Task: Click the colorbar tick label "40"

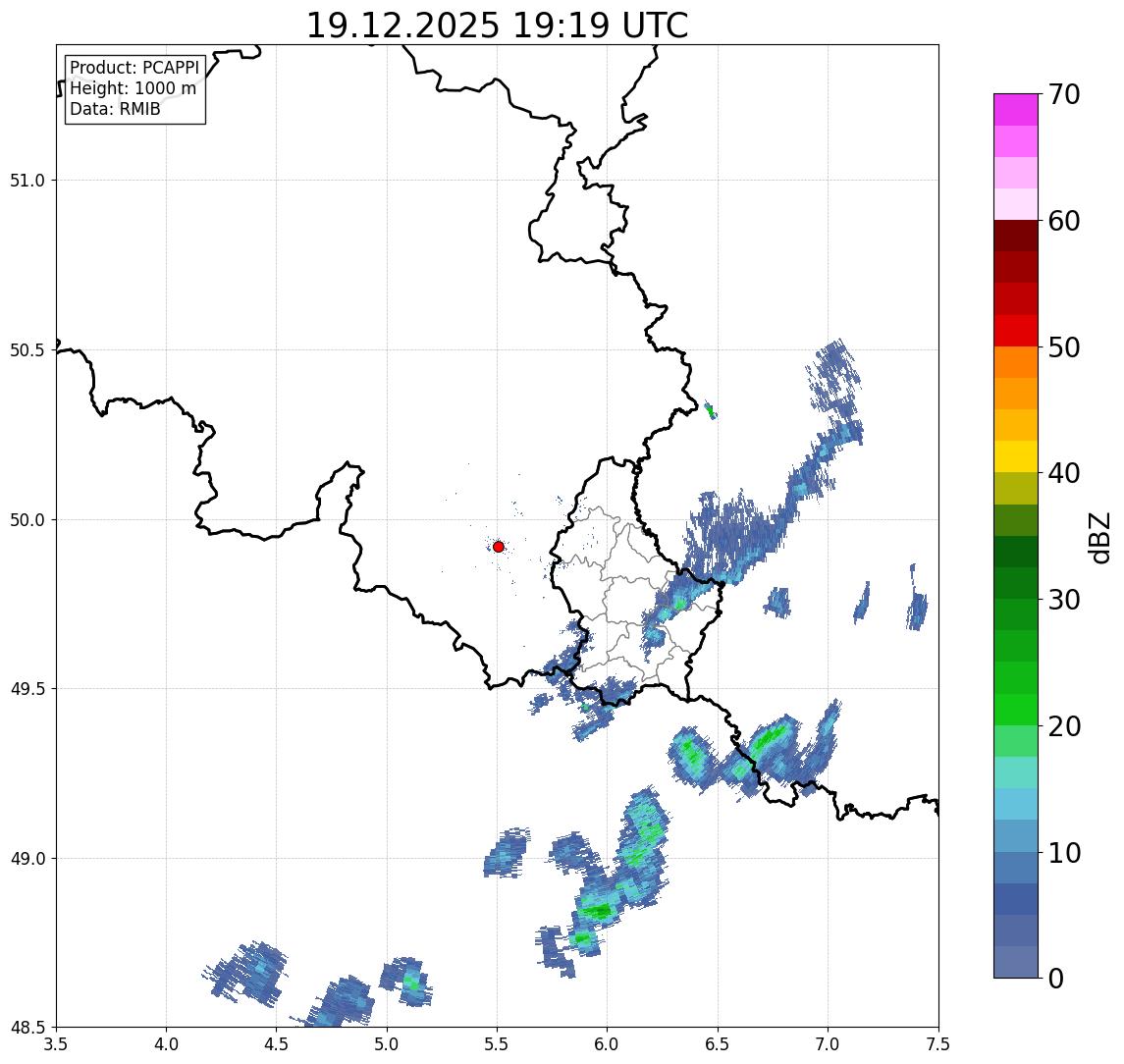Action: coord(1063,473)
